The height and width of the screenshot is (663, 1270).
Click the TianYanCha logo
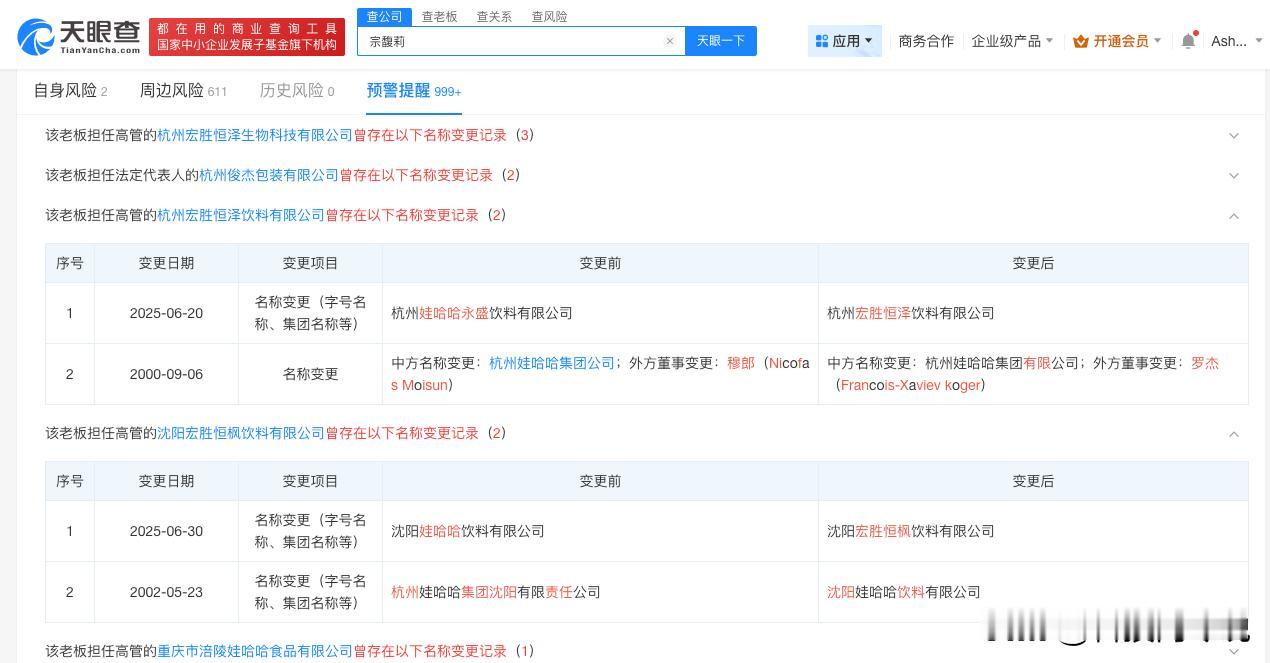coord(79,37)
